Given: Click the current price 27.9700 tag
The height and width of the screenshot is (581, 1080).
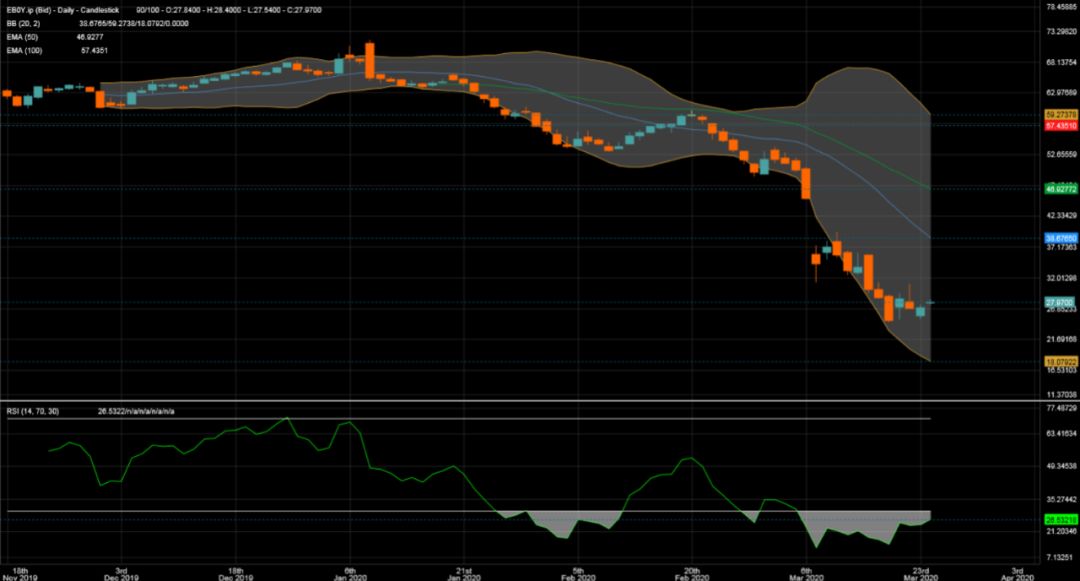Looking at the screenshot, I should (1058, 302).
